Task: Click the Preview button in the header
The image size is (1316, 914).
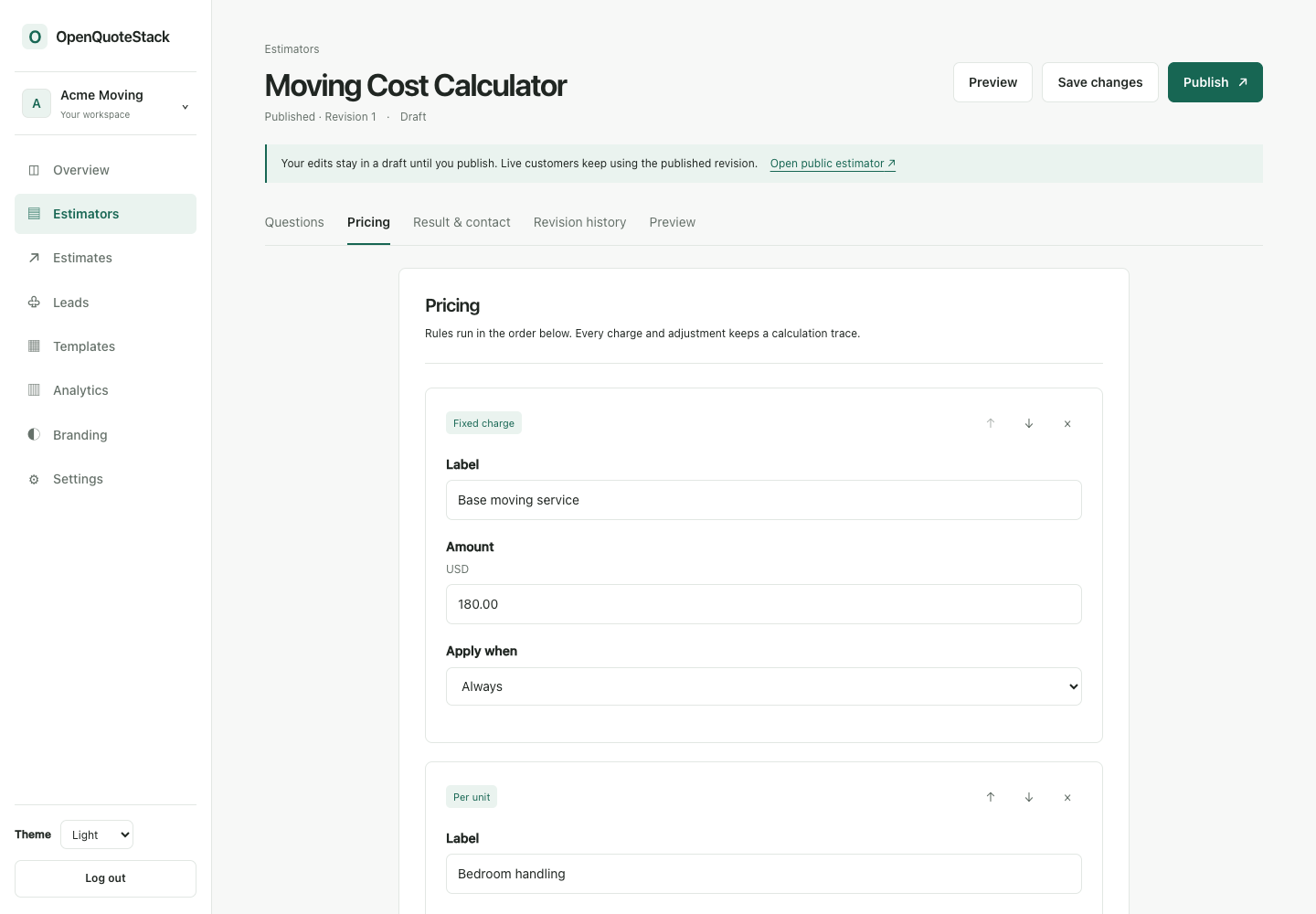Action: (x=992, y=82)
